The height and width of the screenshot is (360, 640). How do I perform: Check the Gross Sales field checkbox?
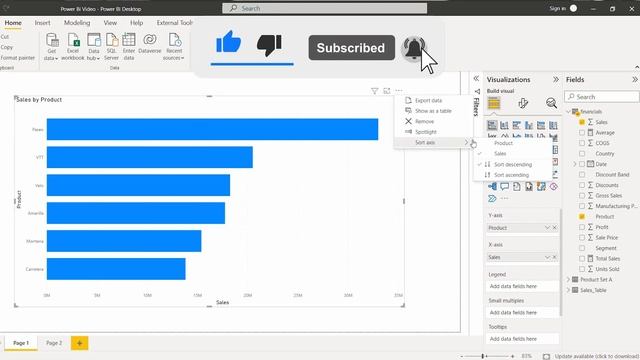pos(582,196)
